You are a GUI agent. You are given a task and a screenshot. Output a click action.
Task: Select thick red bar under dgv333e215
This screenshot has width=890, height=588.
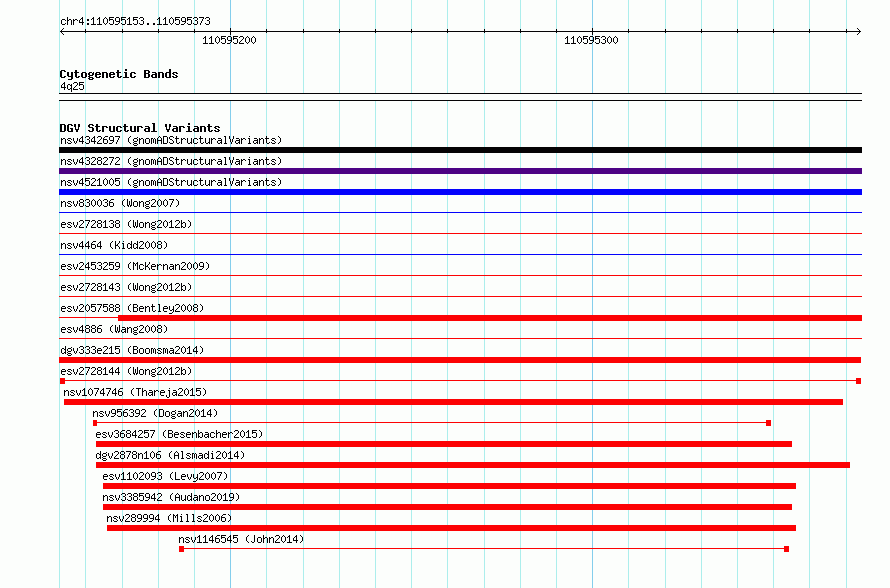click(x=460, y=360)
